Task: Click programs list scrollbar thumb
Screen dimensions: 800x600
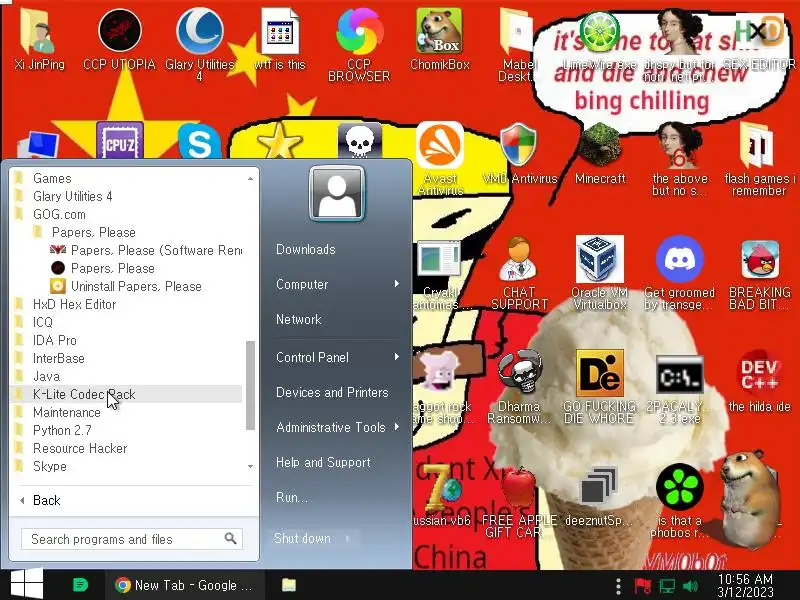Action: coord(250,386)
